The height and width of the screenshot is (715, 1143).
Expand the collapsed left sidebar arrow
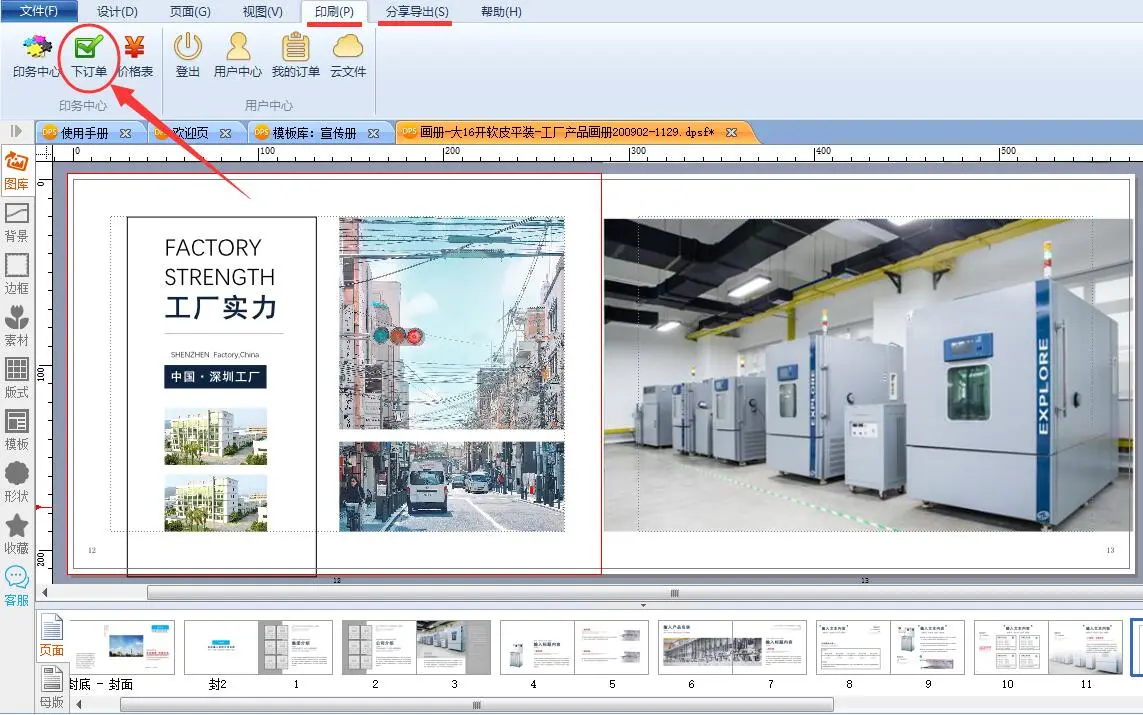tap(16, 131)
